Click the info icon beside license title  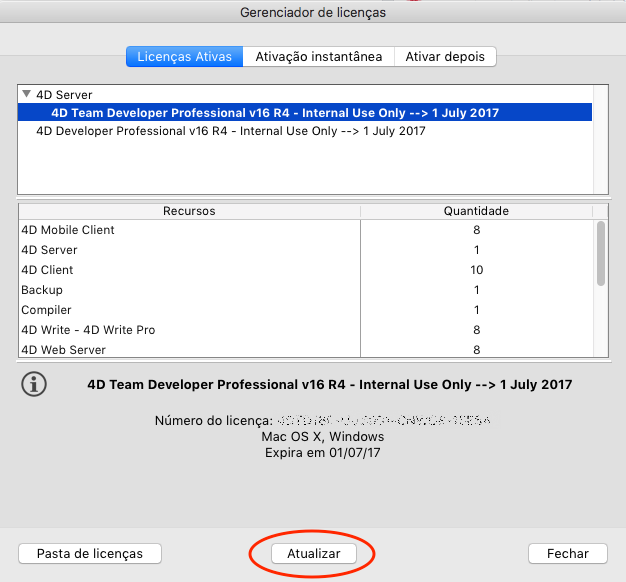click(34, 384)
